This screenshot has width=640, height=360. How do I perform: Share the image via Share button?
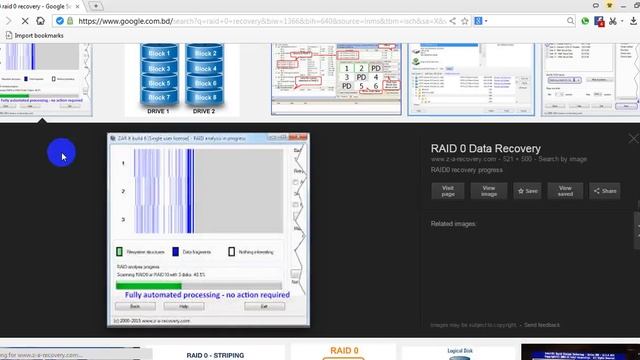pyautogui.click(x=605, y=191)
